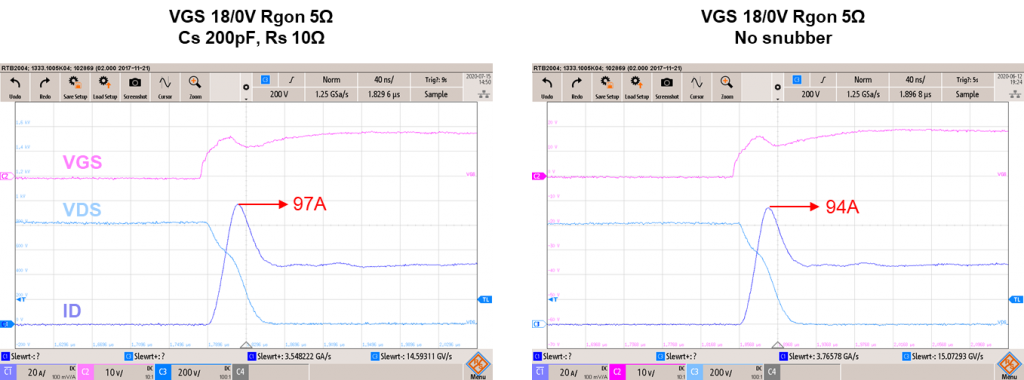The image size is (1024, 380).
Task: Click Redo in the No snubber scope
Action: 577,87
